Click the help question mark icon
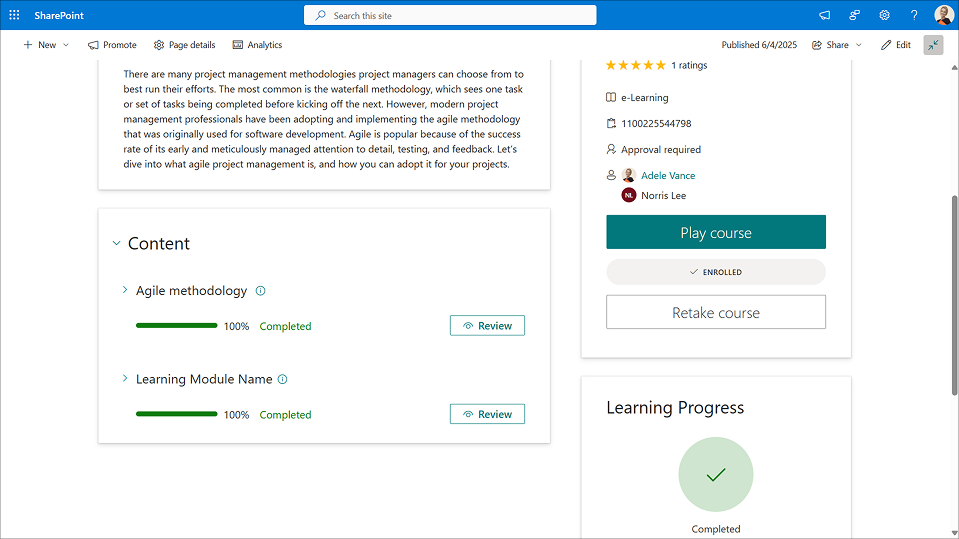The width and height of the screenshot is (959, 539). click(914, 15)
